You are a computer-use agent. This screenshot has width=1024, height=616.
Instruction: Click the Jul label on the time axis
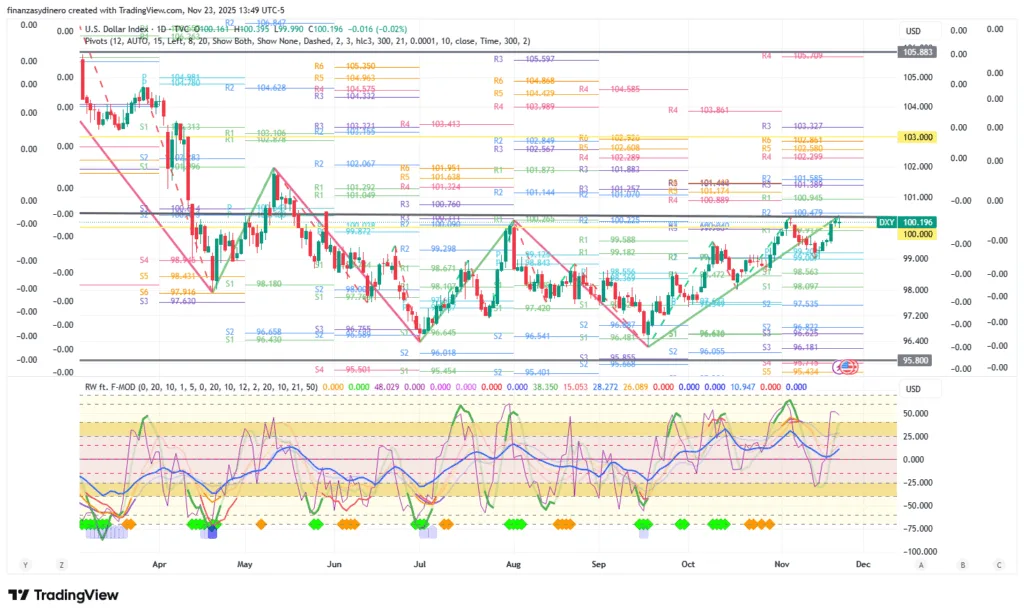419,565
